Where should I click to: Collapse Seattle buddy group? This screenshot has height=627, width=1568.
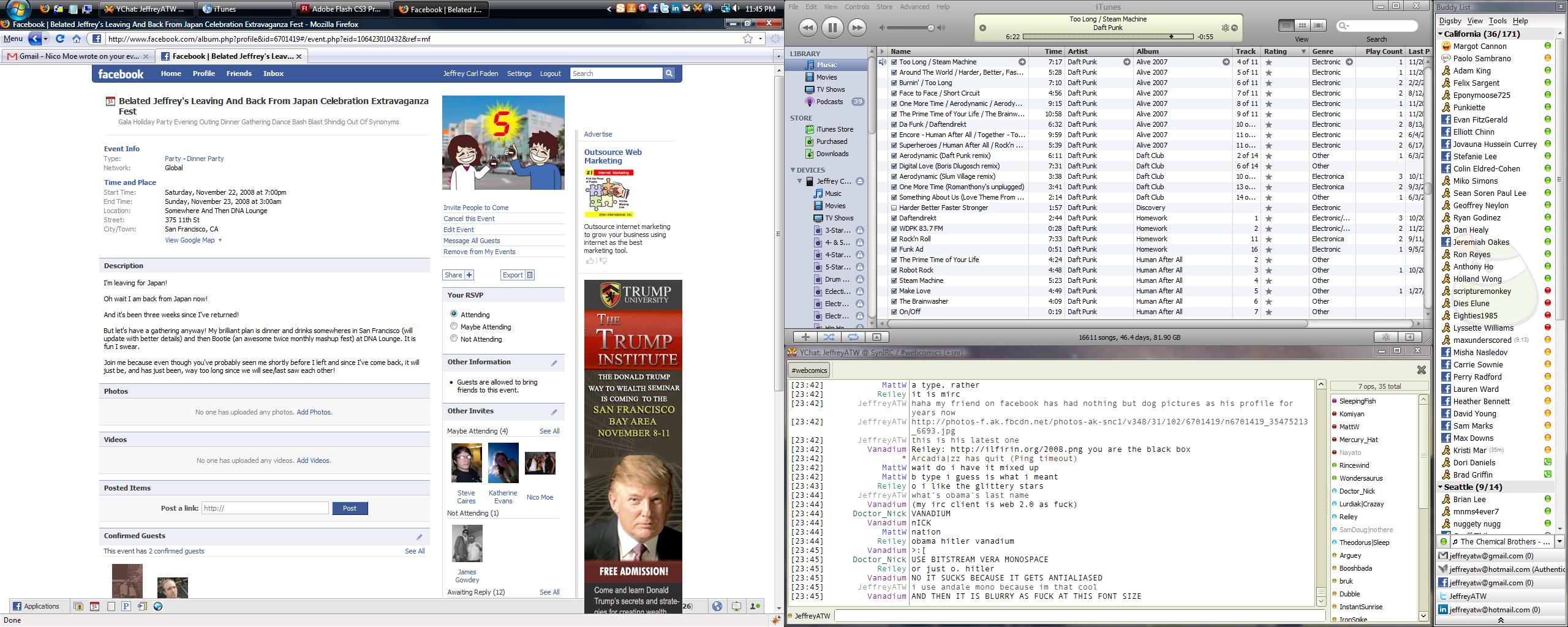1441,487
